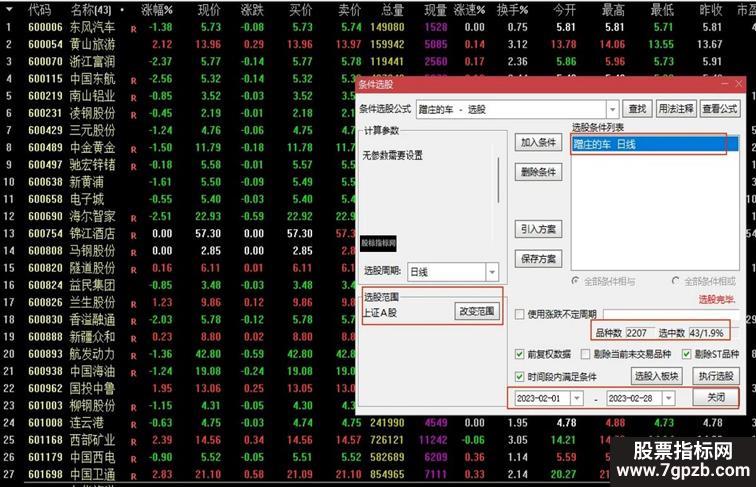
Task: Toggle 剔除当前未交易品种 checkbox
Action: pos(585,354)
